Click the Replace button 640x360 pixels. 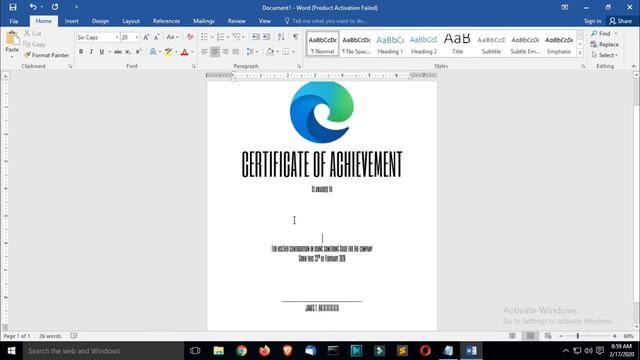604,44
